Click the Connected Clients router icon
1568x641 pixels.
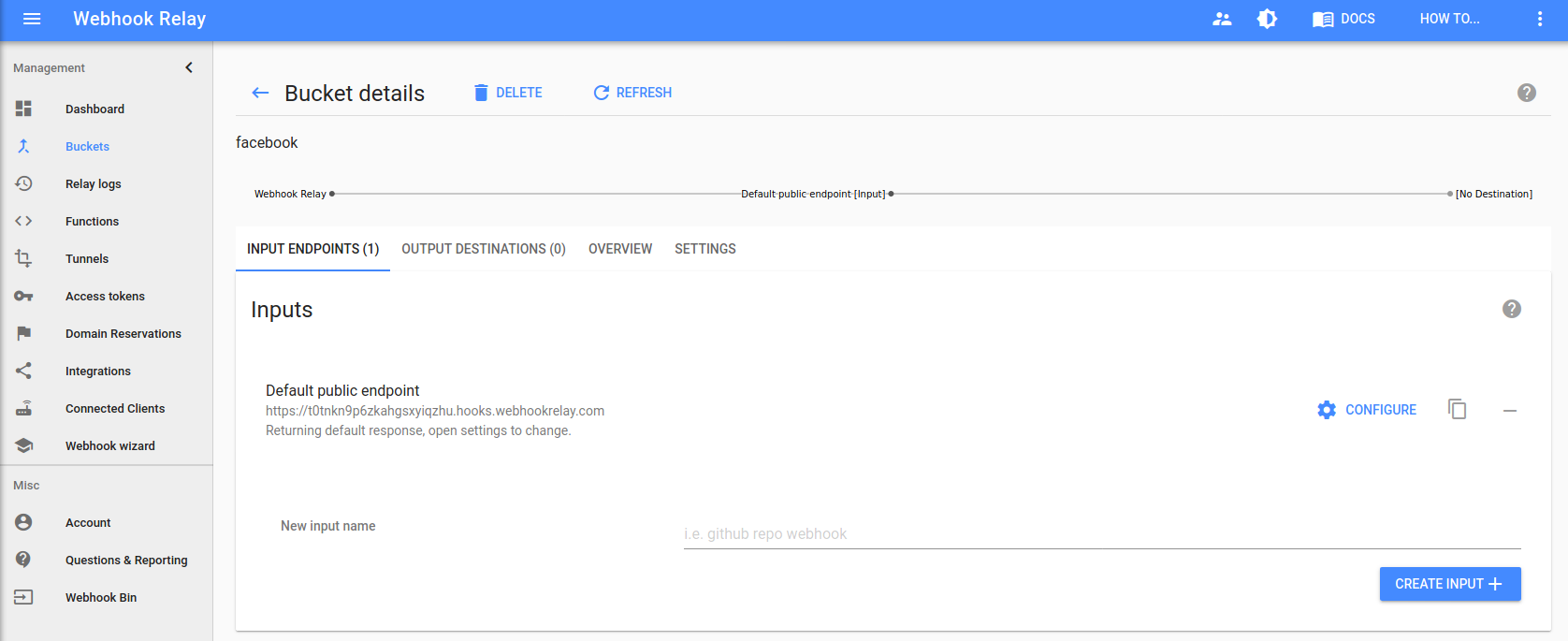point(23,408)
